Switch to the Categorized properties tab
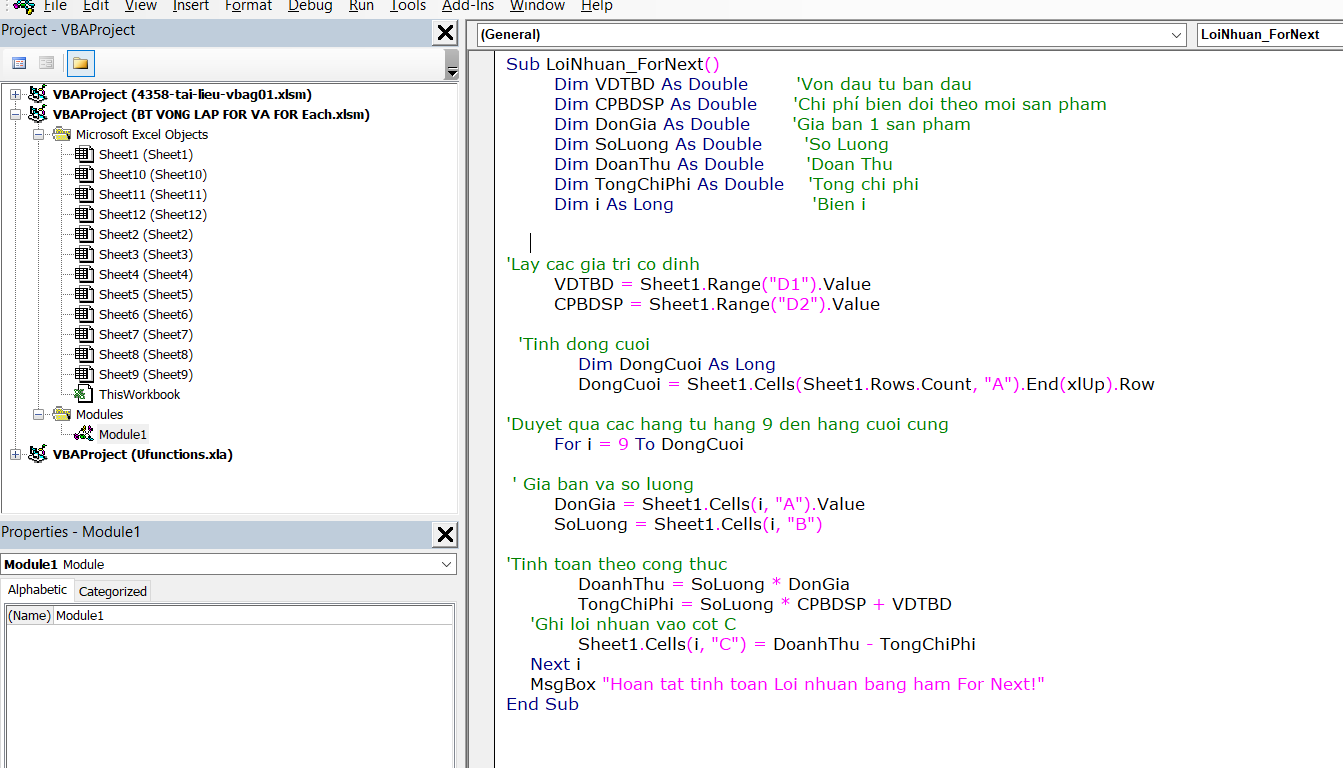This screenshot has width=1343, height=768. (113, 591)
